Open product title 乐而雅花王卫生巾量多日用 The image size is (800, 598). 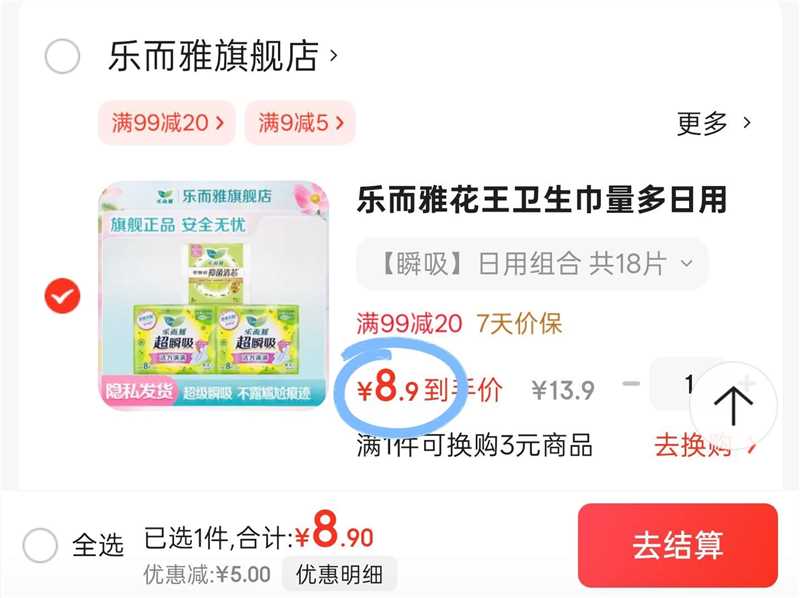coord(541,200)
